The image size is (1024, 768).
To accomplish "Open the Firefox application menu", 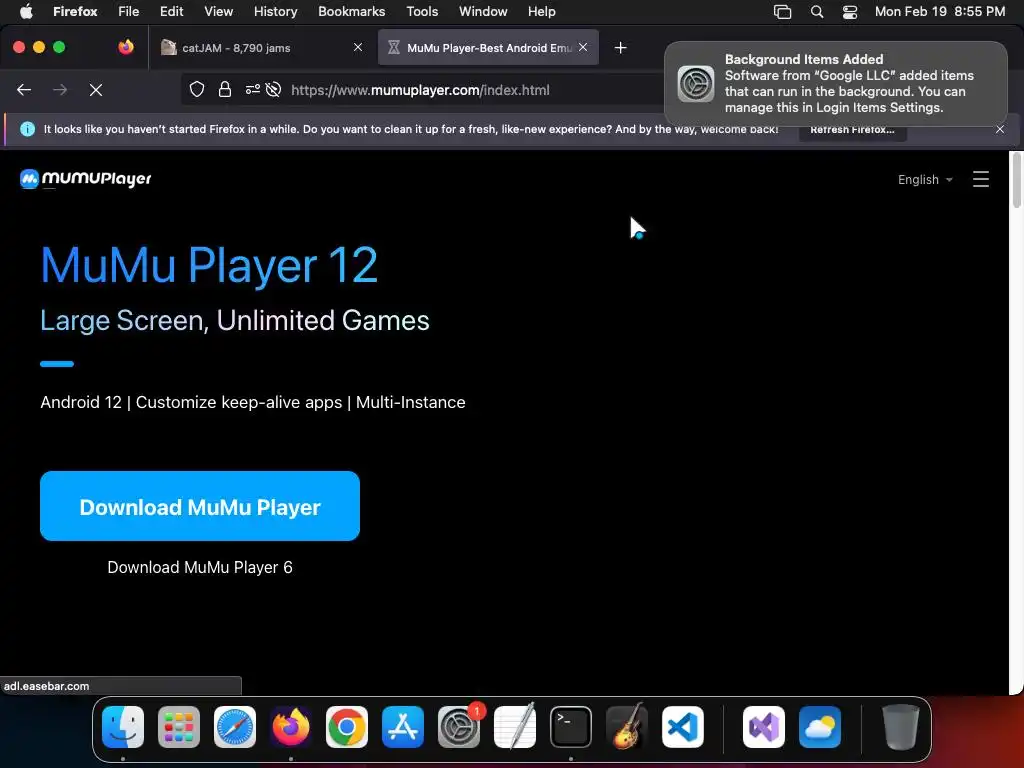I will 75,11.
